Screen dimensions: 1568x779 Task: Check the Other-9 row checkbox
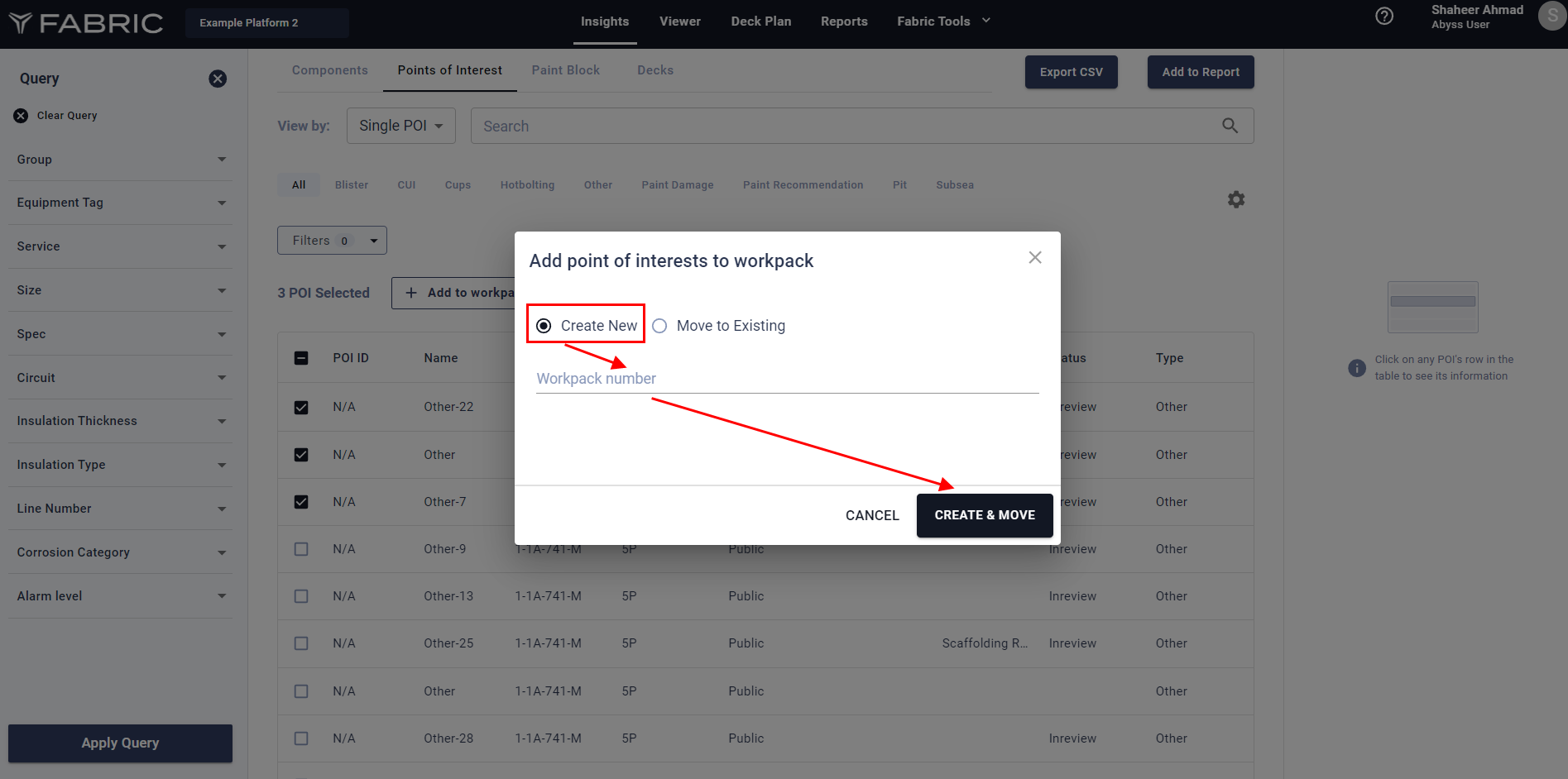click(301, 549)
